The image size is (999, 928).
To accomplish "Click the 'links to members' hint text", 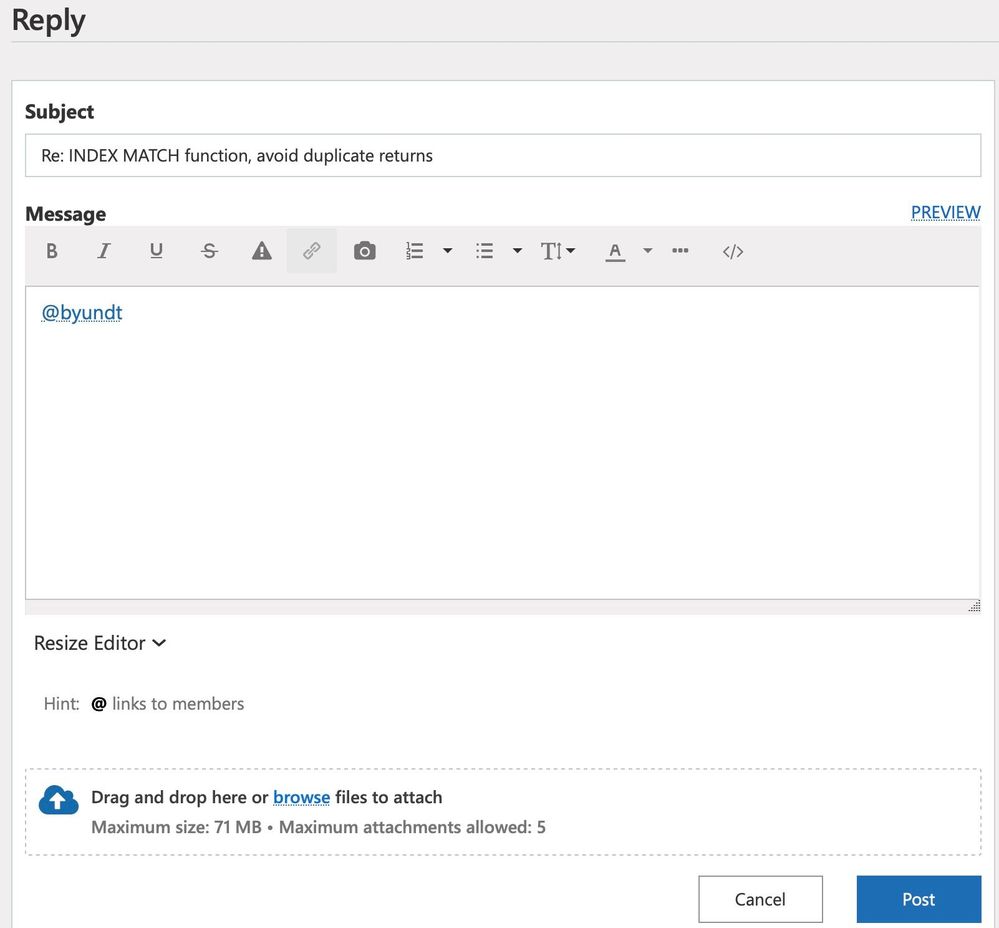I will pos(178,704).
